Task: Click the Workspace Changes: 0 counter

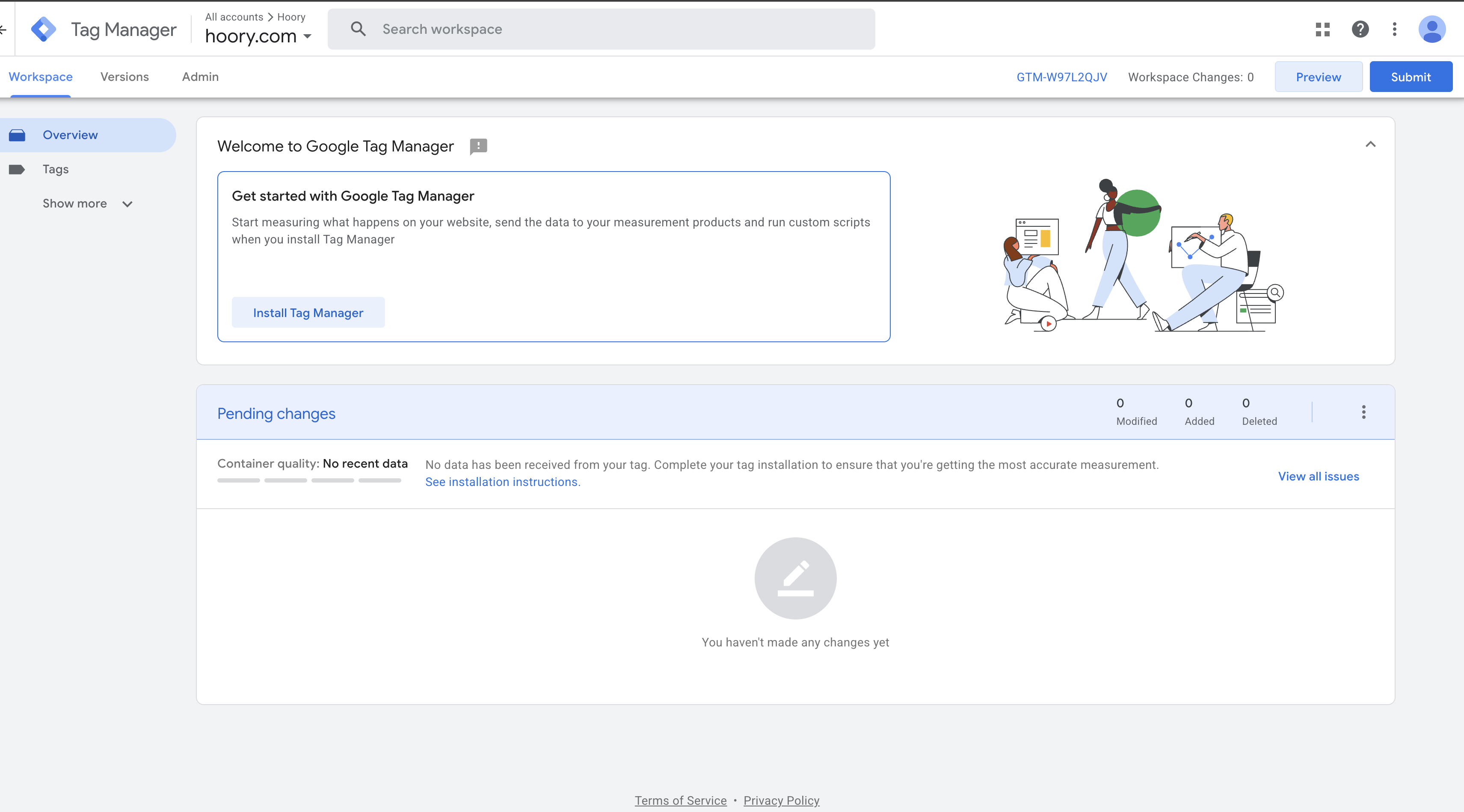Action: click(1191, 77)
